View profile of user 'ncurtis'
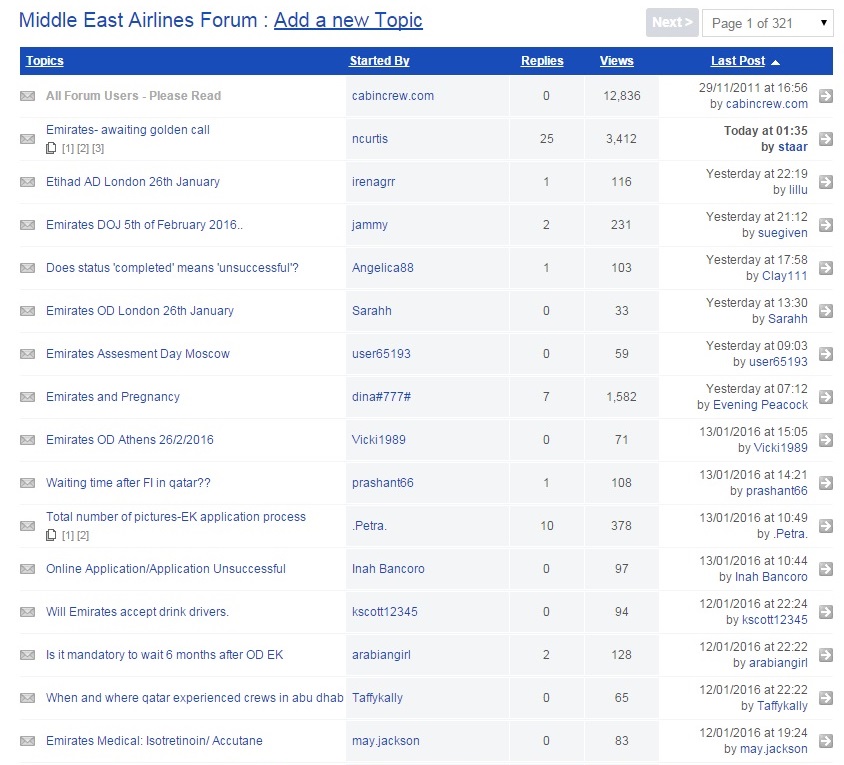Viewport: 844px width, 765px height. tap(370, 139)
